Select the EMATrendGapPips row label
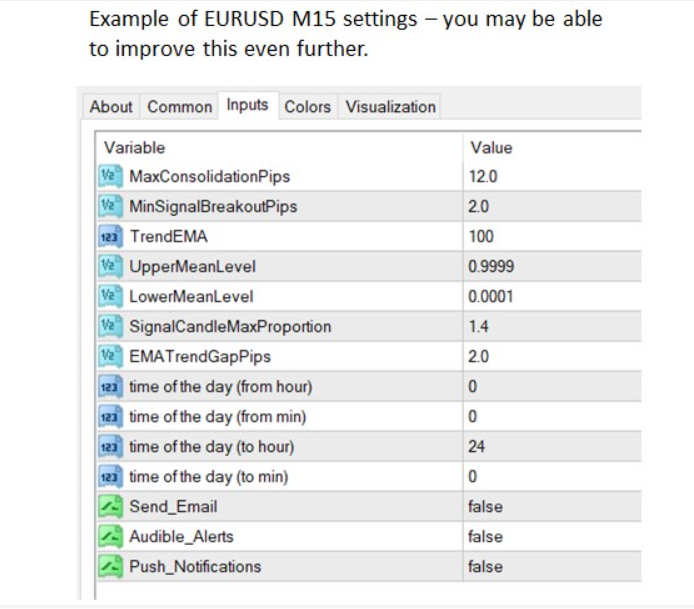694x609 pixels. click(200, 357)
